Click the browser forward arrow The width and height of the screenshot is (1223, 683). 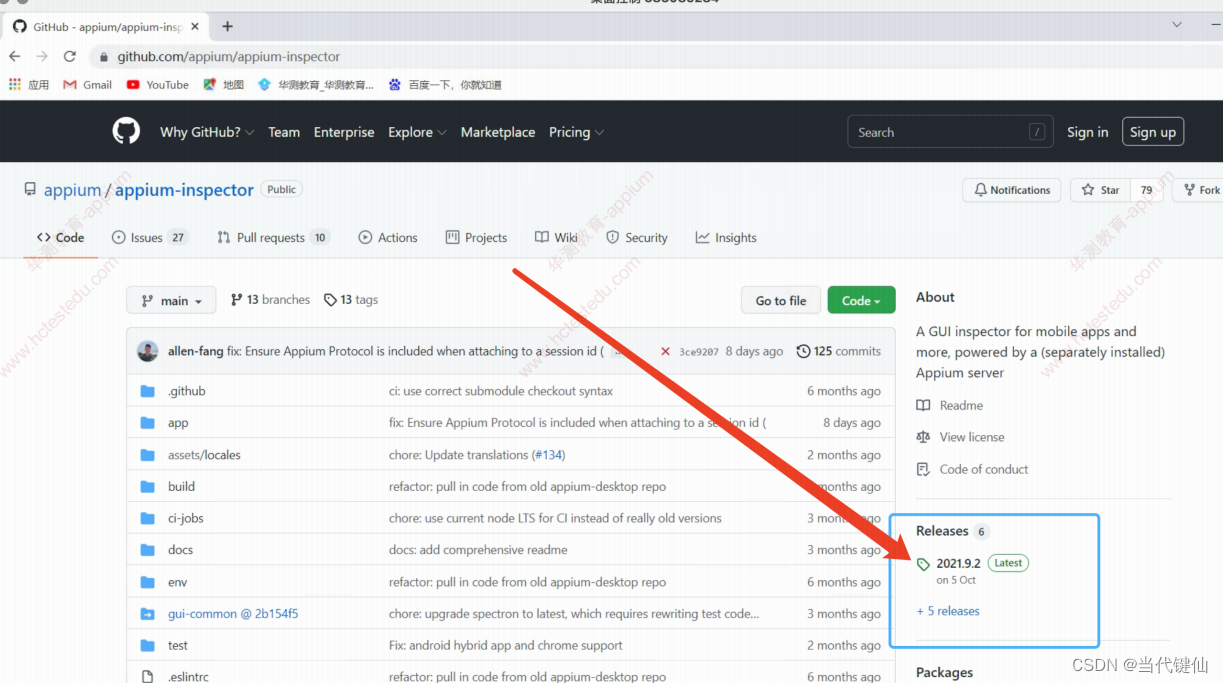(42, 57)
